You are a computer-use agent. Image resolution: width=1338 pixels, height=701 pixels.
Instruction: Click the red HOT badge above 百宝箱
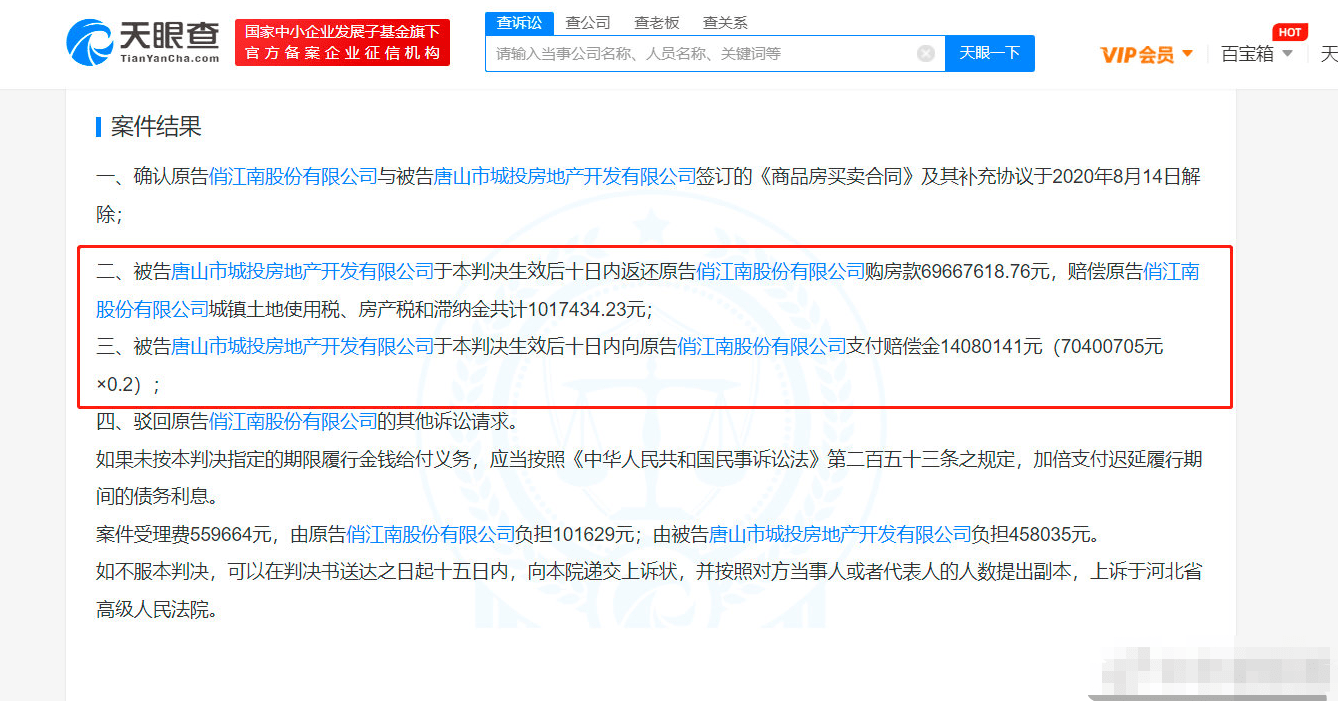coord(1290,31)
